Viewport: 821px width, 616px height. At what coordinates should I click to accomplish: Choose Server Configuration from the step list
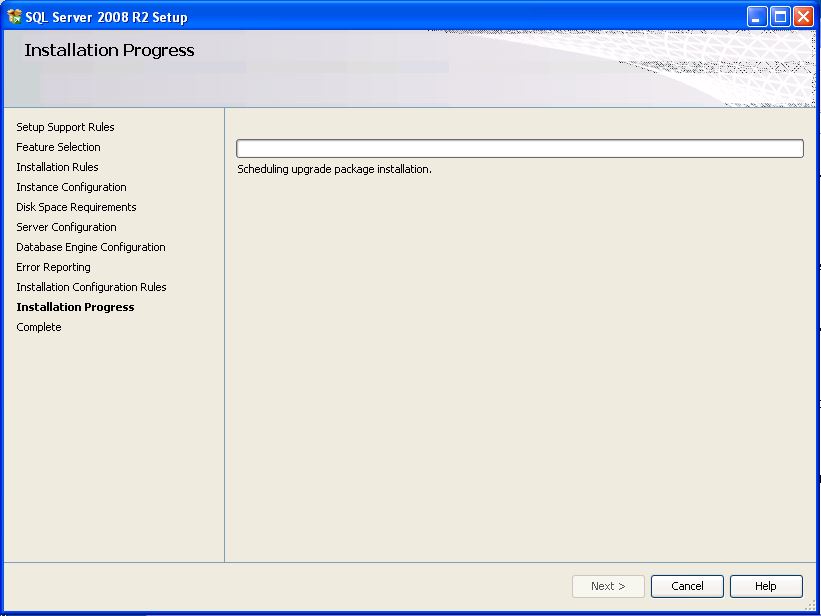[66, 227]
